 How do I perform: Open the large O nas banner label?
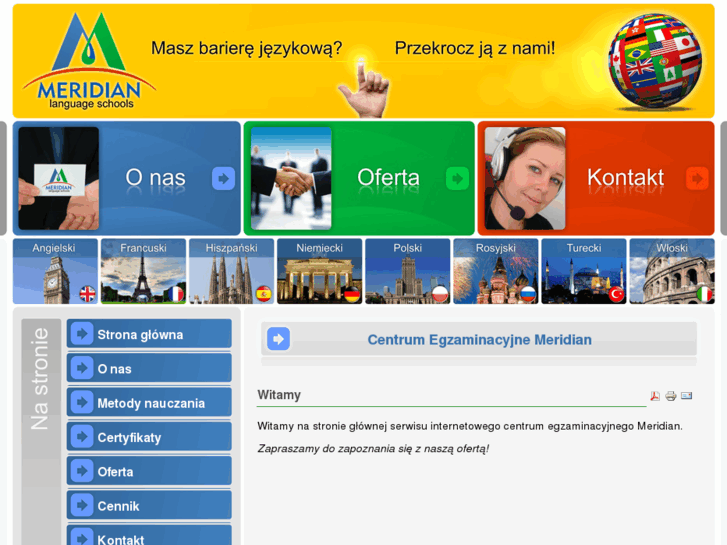click(x=155, y=178)
